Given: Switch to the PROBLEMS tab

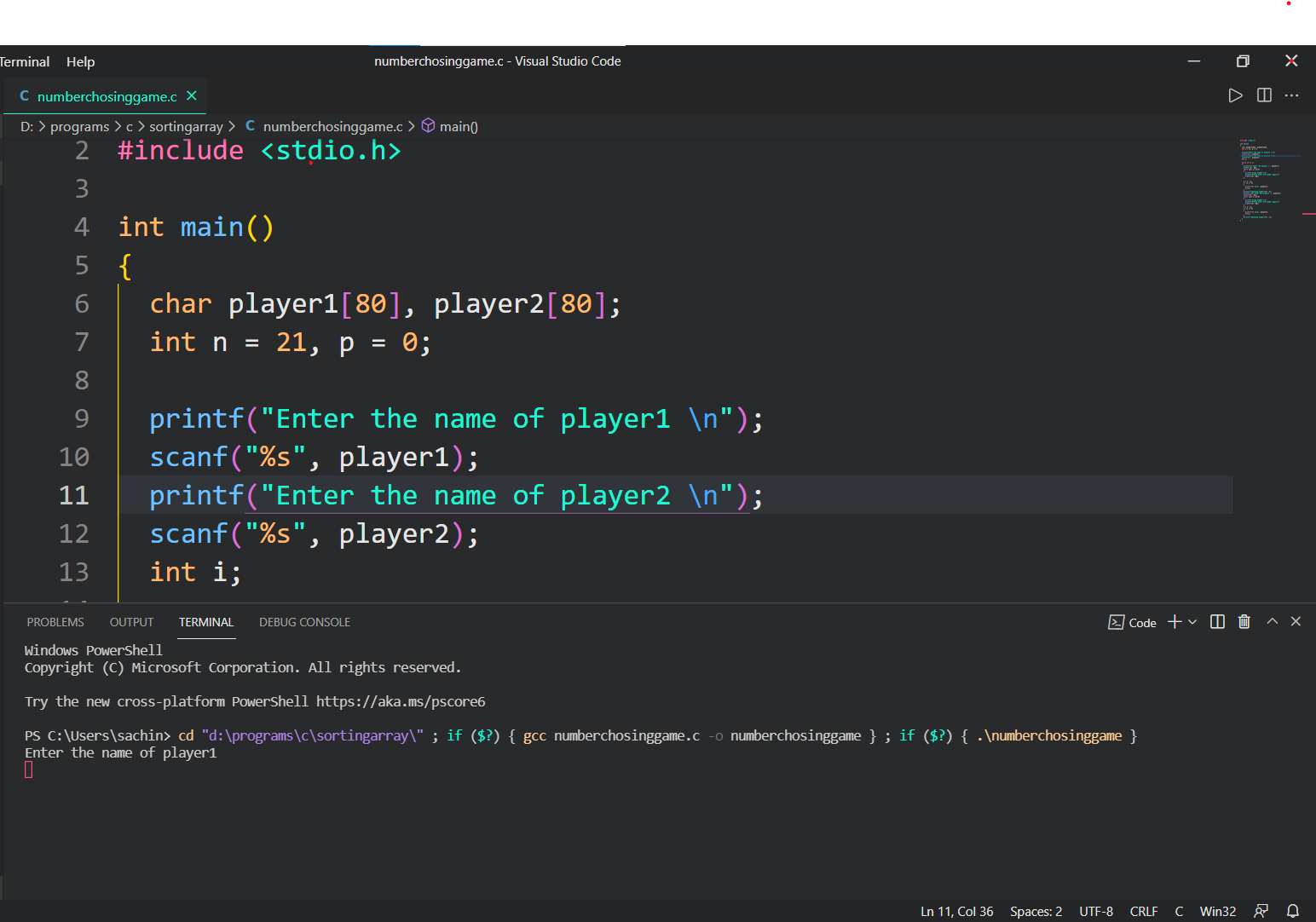Looking at the screenshot, I should (x=55, y=622).
